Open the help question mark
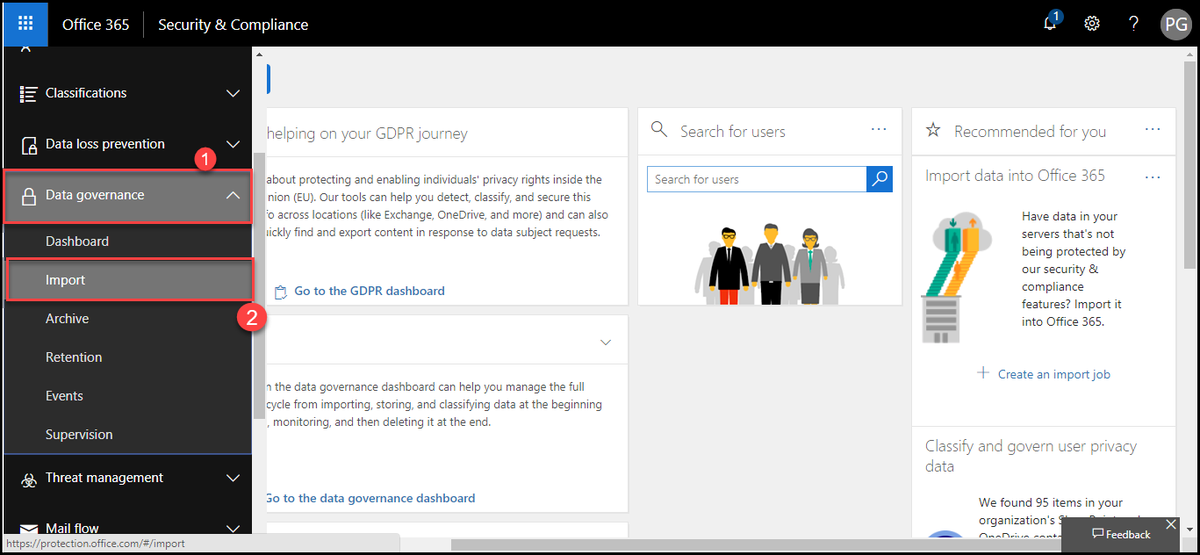Viewport: 1200px width, 555px height. [x=1133, y=24]
